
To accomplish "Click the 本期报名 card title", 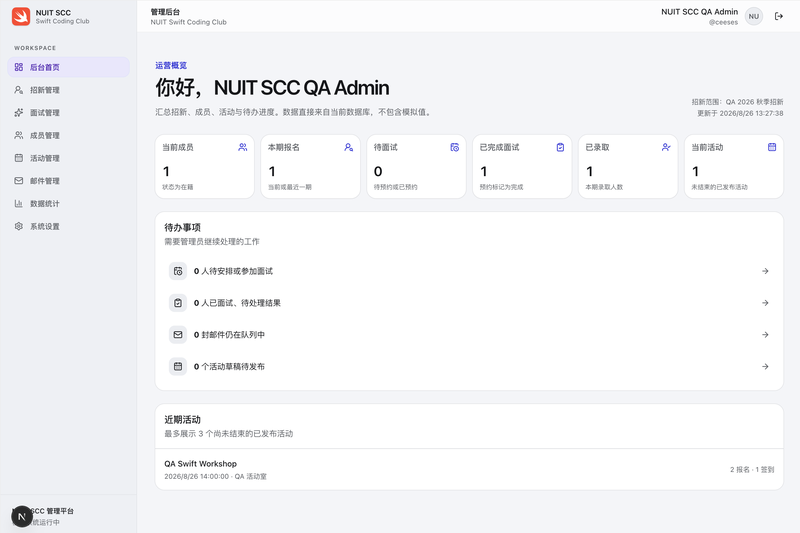I will tap(284, 147).
